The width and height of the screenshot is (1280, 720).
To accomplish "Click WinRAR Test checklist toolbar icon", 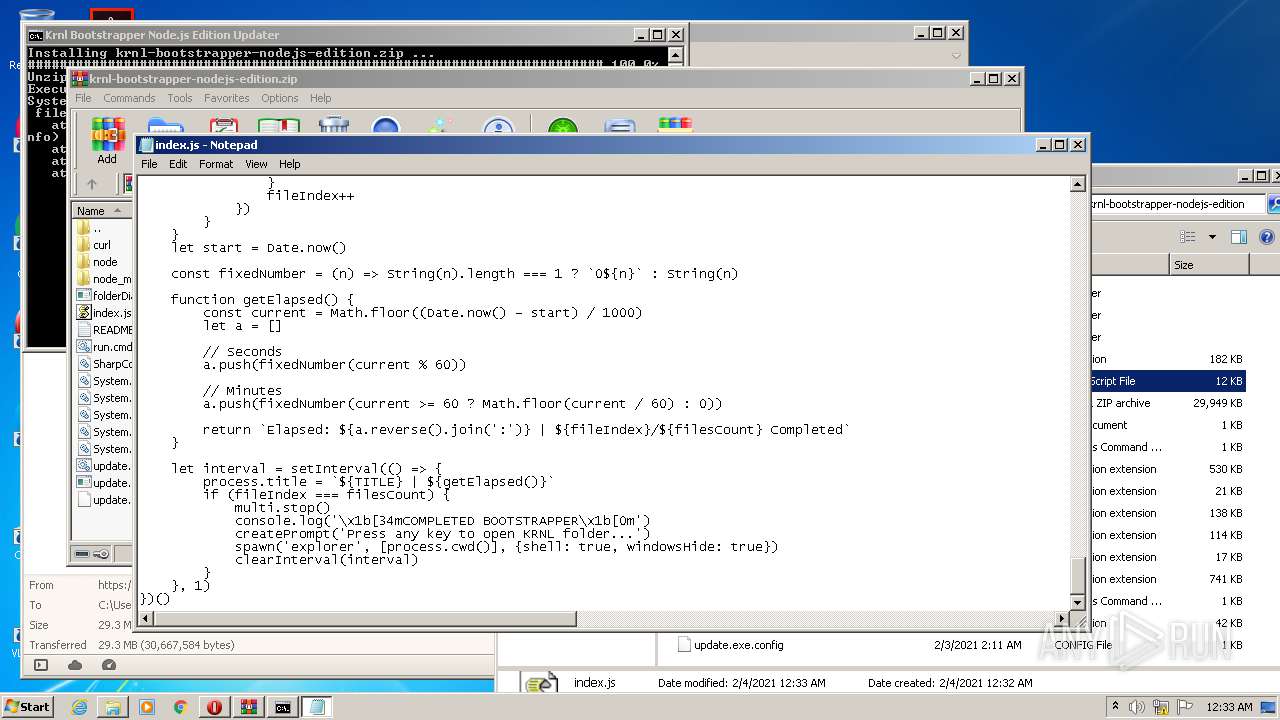I will coord(223,126).
